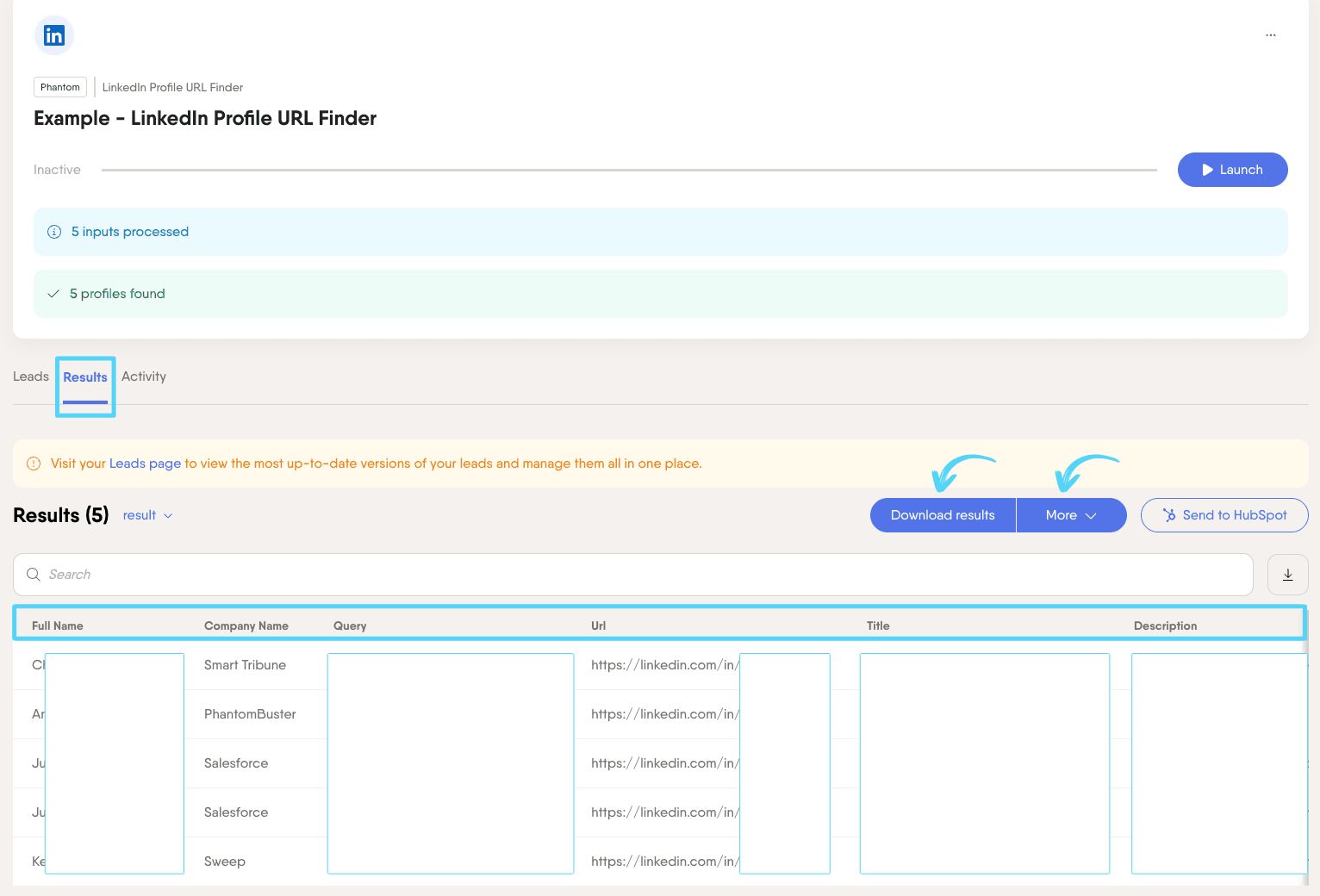Launch the Phantom
This screenshot has width=1320, height=896.
coord(1232,170)
